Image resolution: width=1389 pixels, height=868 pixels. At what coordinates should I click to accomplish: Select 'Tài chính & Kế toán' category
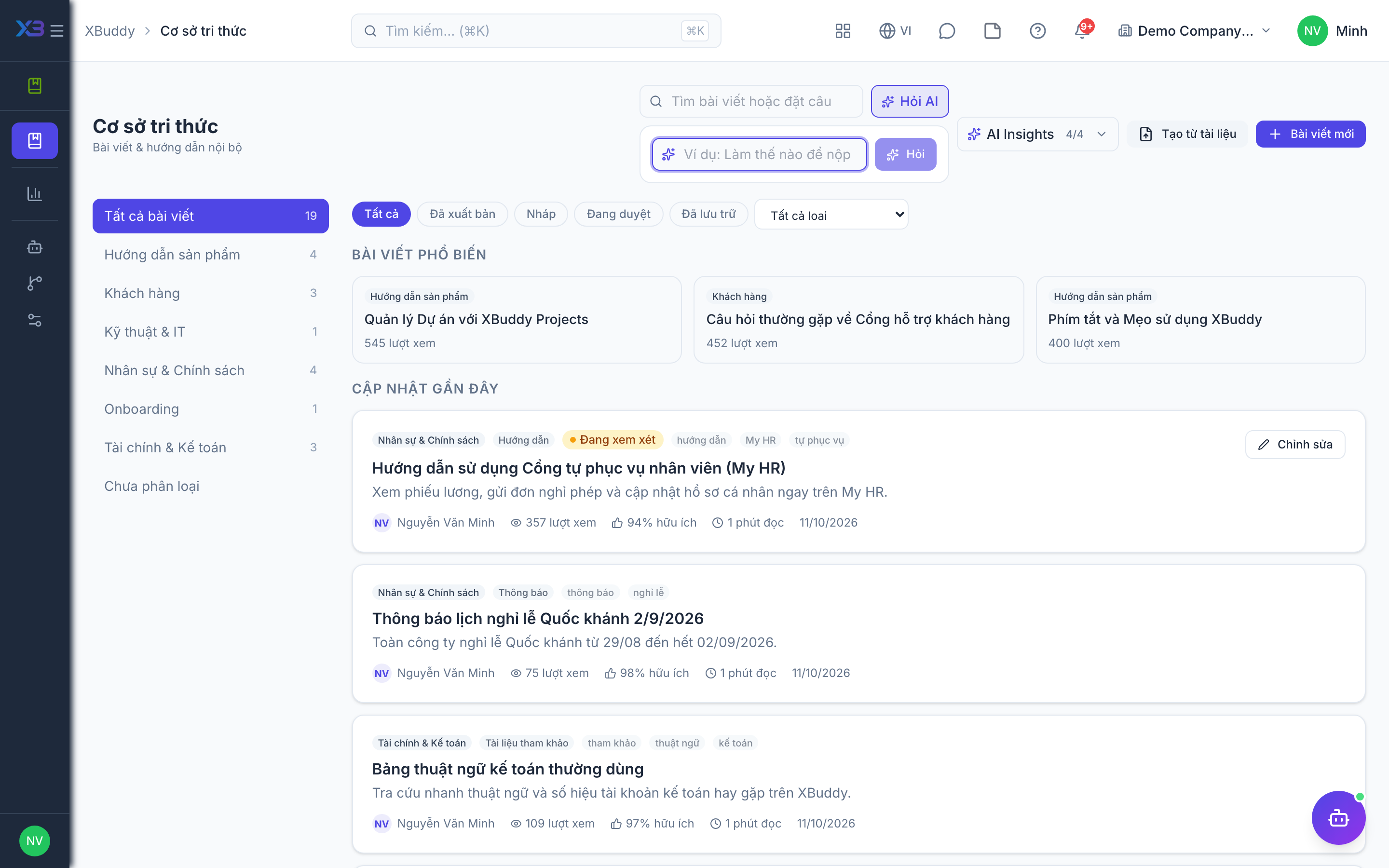[210, 448]
